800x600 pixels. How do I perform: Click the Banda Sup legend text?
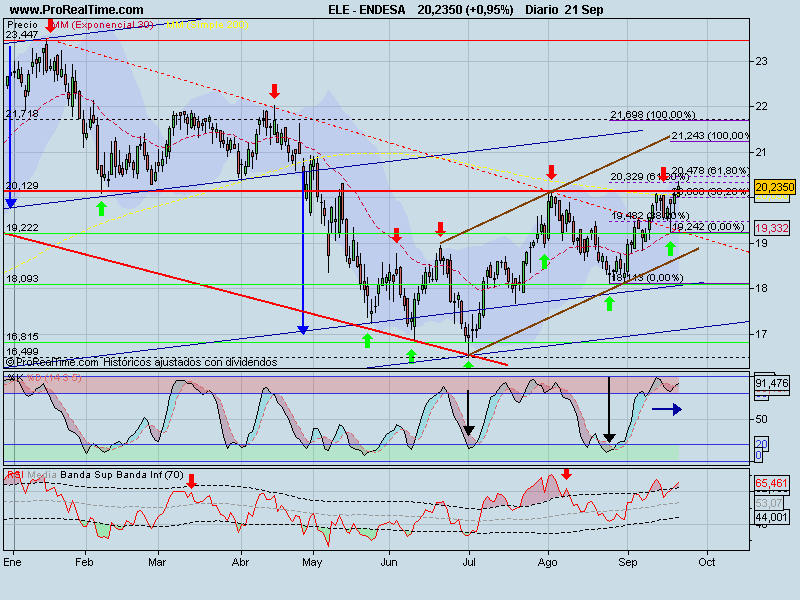coord(87,475)
